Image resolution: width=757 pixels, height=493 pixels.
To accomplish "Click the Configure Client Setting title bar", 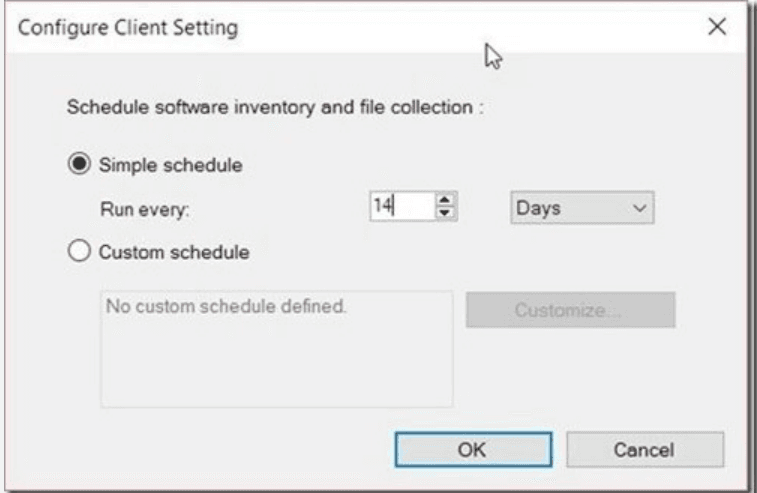I will (300, 28).
